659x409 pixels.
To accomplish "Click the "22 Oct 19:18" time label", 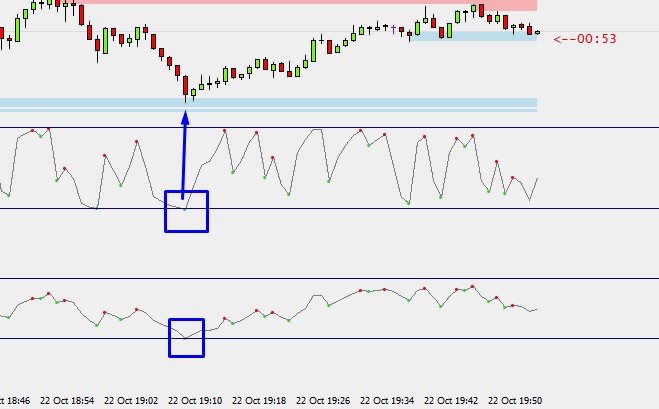I will [259, 401].
